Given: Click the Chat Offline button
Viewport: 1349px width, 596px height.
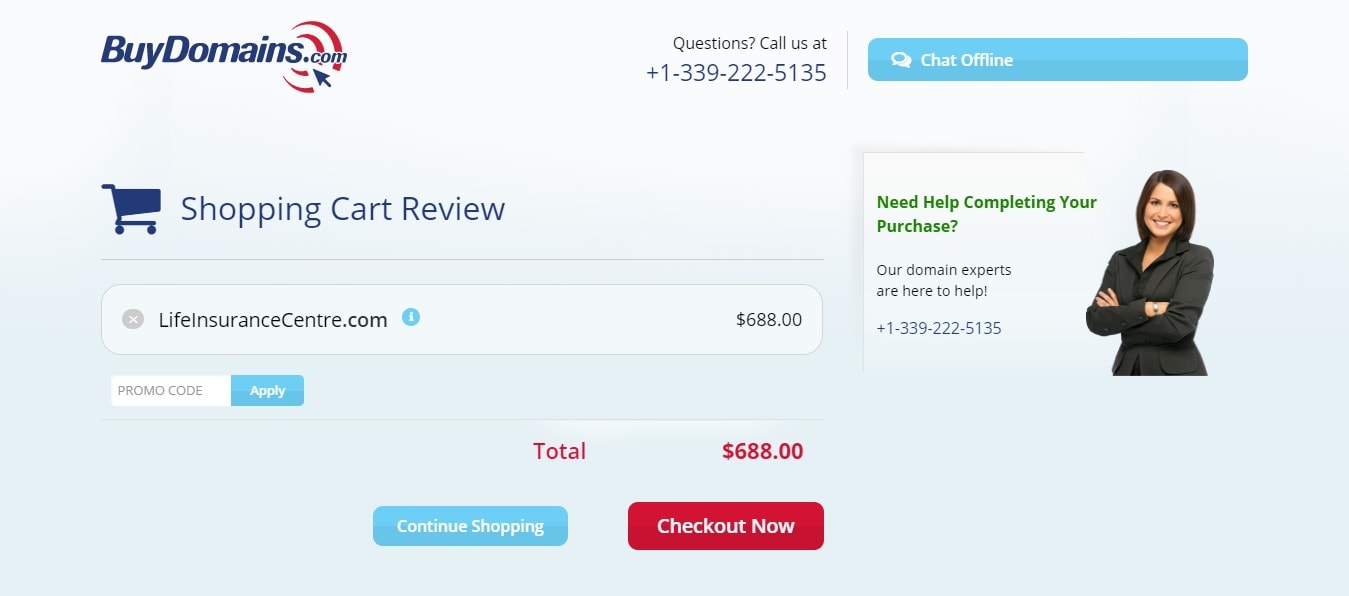Looking at the screenshot, I should pyautogui.click(x=1057, y=60).
